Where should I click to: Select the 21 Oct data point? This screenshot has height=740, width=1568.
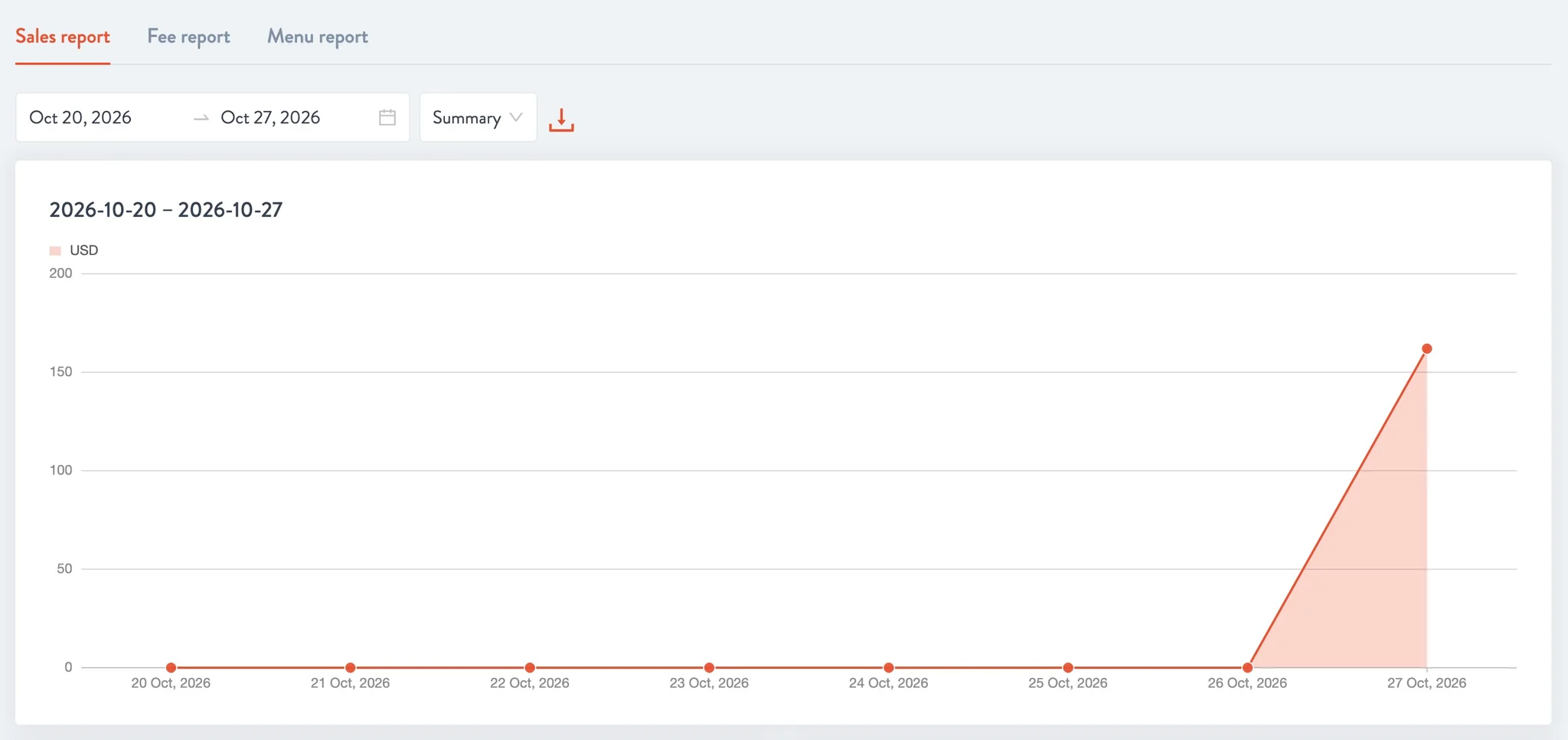coord(350,667)
